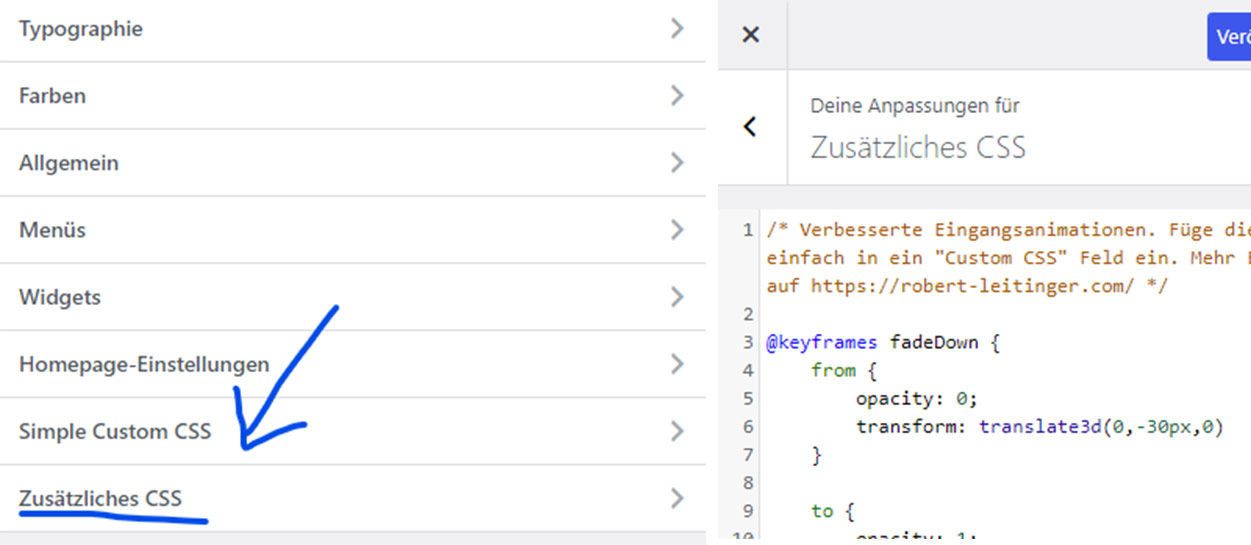1251x545 pixels.
Task: Open the Widgets label in the sidebar
Action: coord(60,297)
